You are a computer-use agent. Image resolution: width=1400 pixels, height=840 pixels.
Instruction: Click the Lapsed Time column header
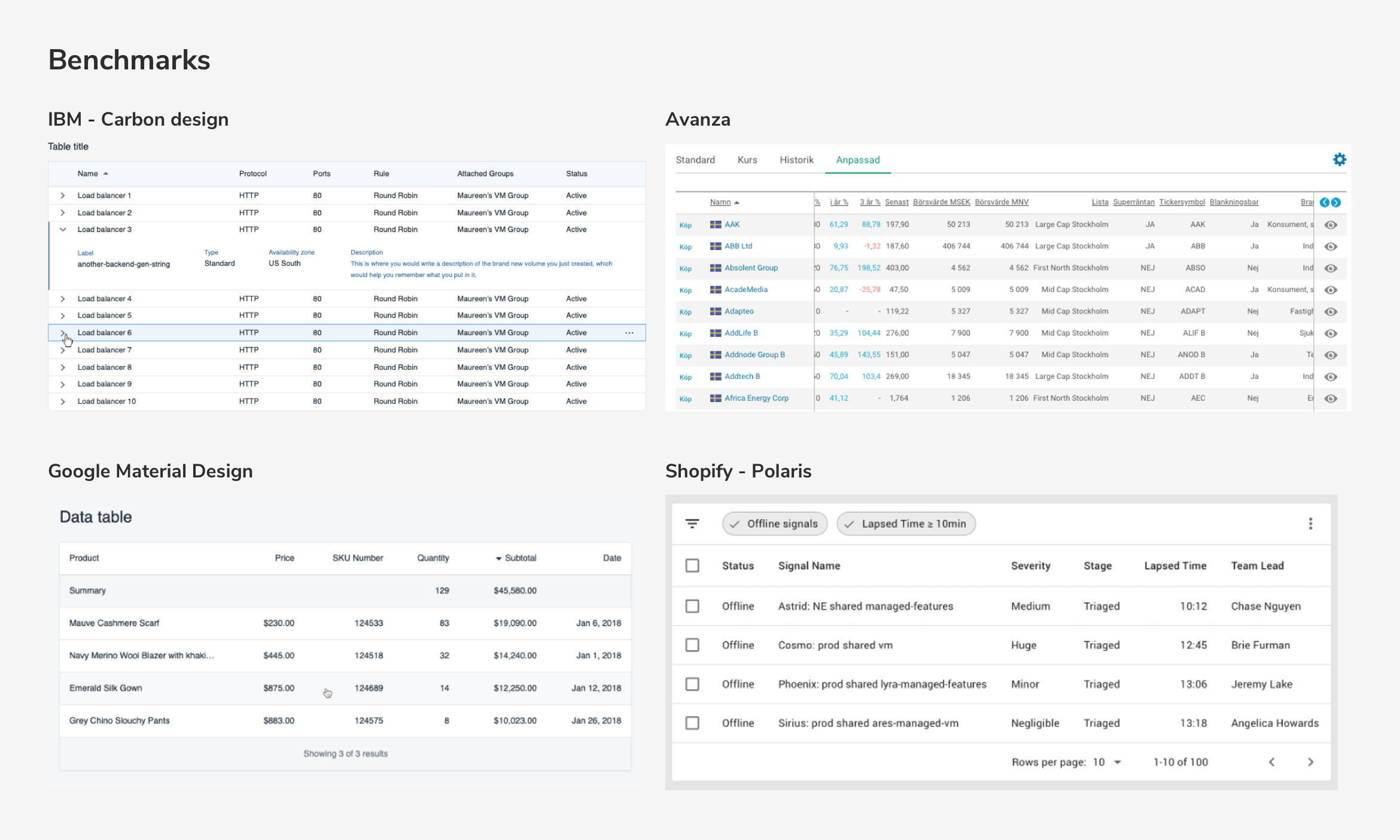point(1175,565)
